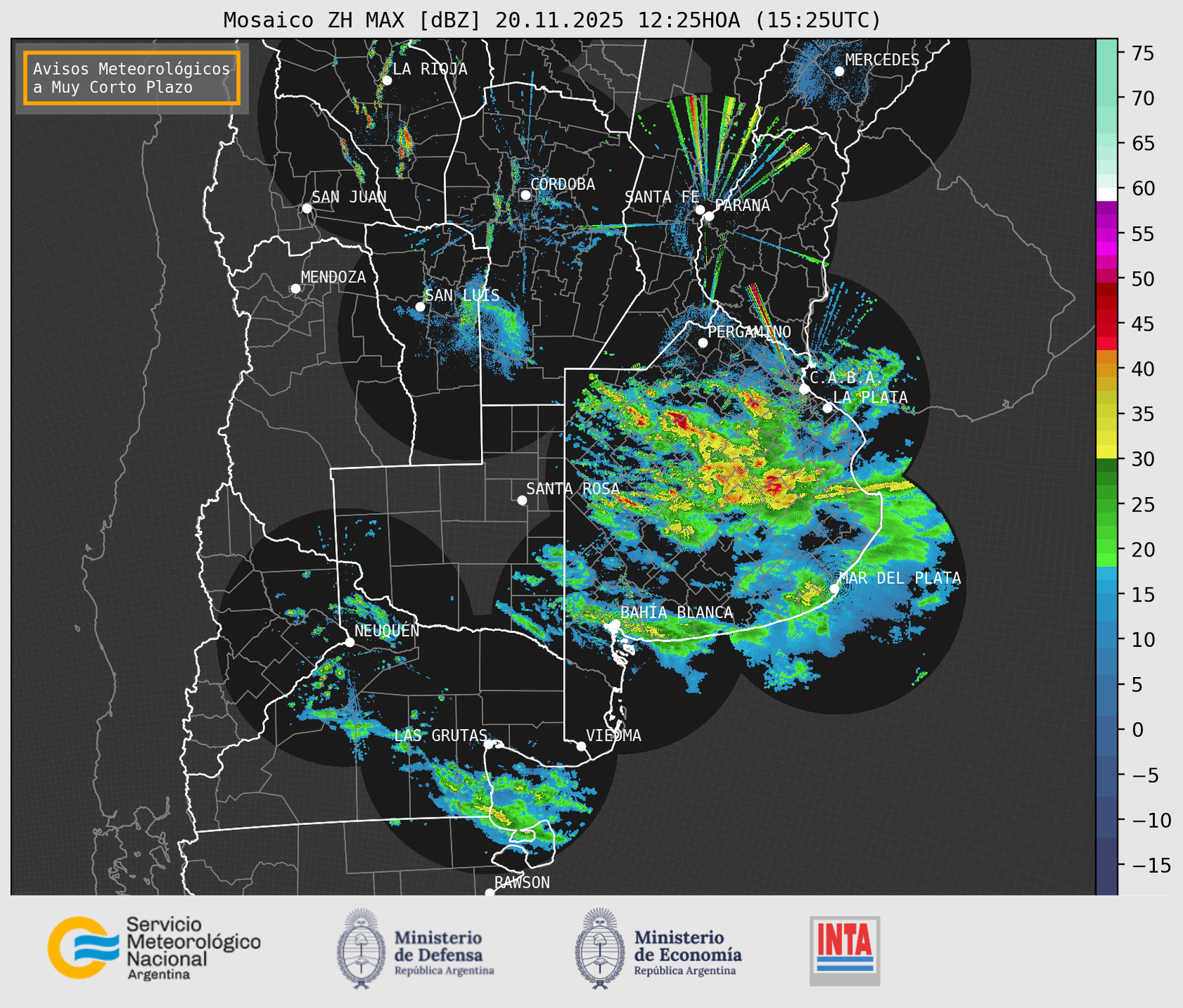Click the 60 value on the dBZ scale
Viewport: 1183px width, 1008px height.
click(x=1142, y=189)
